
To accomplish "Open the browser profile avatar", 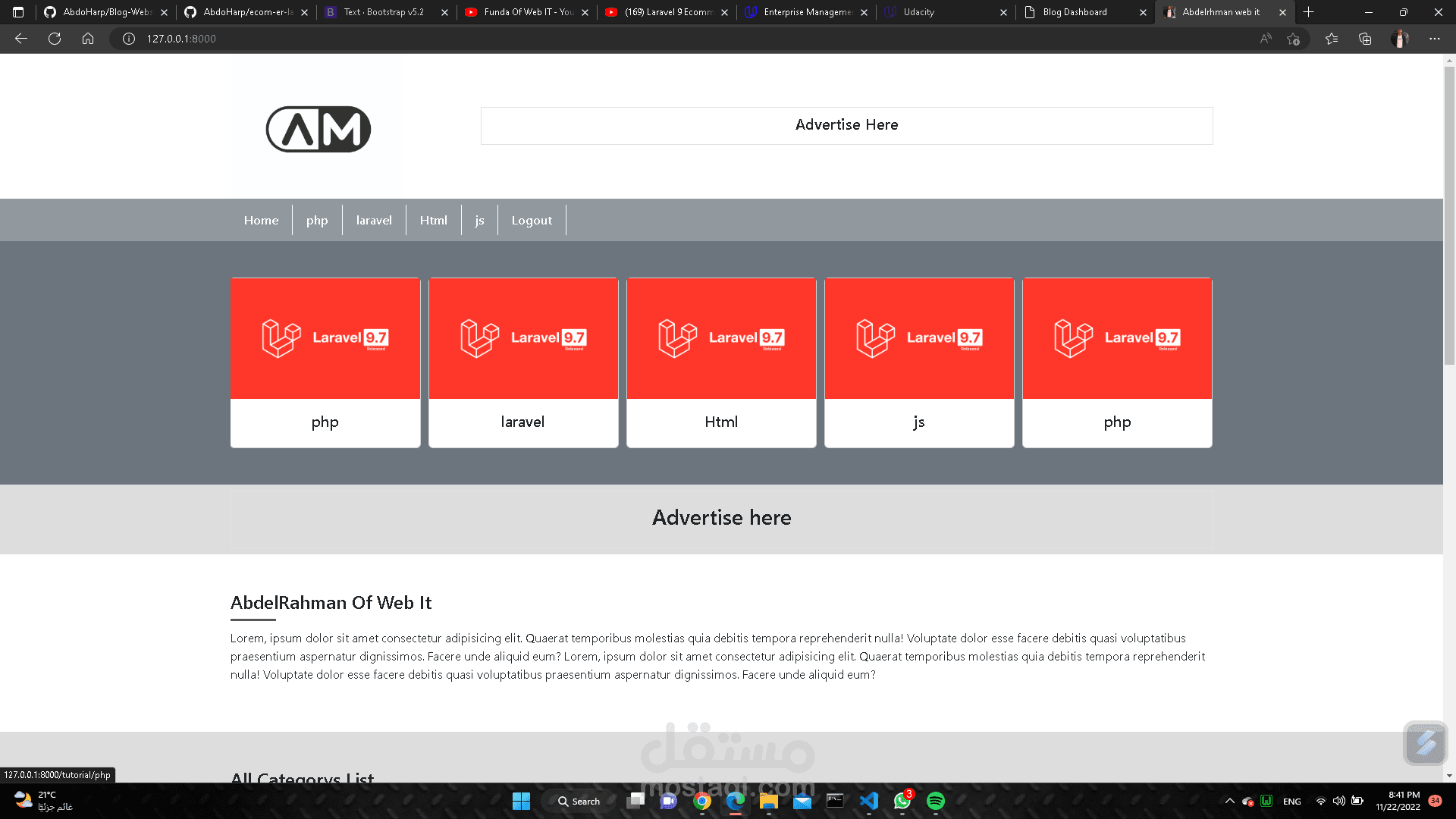I will (x=1400, y=39).
